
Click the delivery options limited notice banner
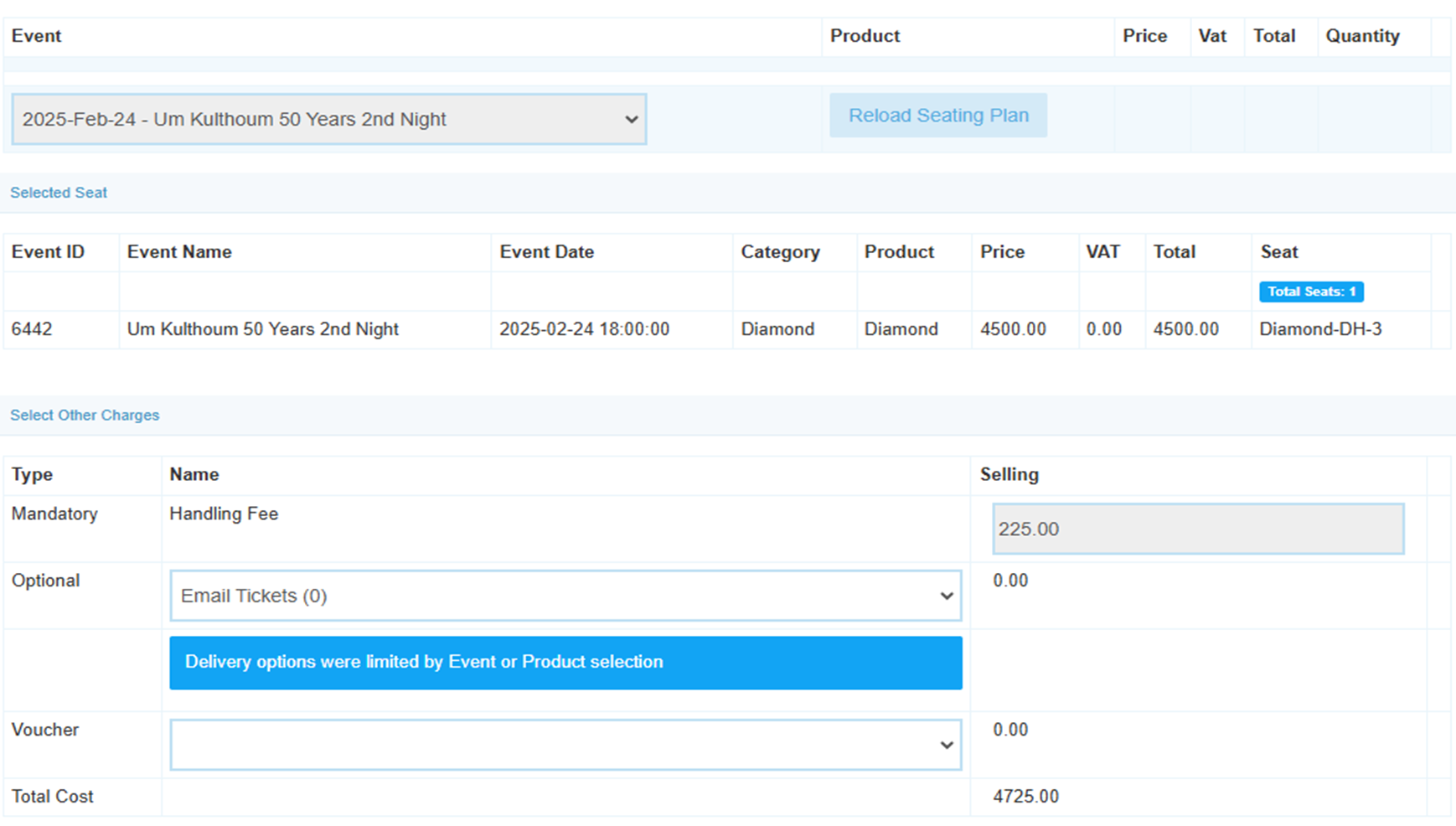tap(565, 663)
